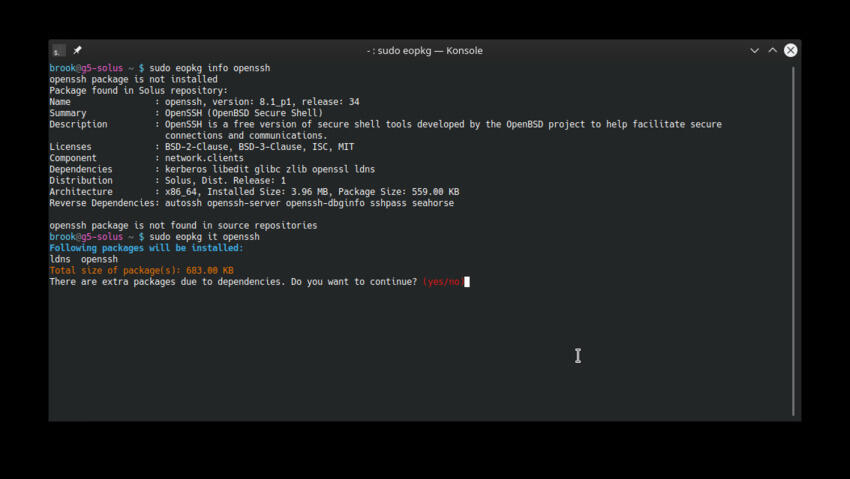Click the 'sudo eopkg it openssh' command

[204, 237]
